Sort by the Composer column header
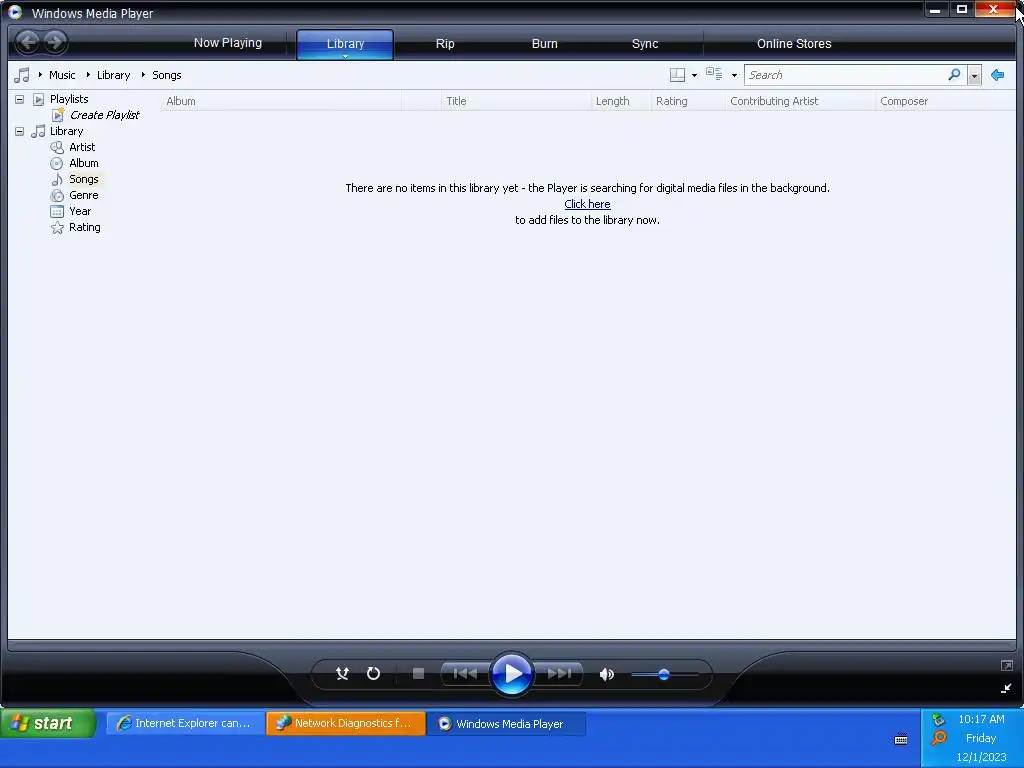 [945, 101]
